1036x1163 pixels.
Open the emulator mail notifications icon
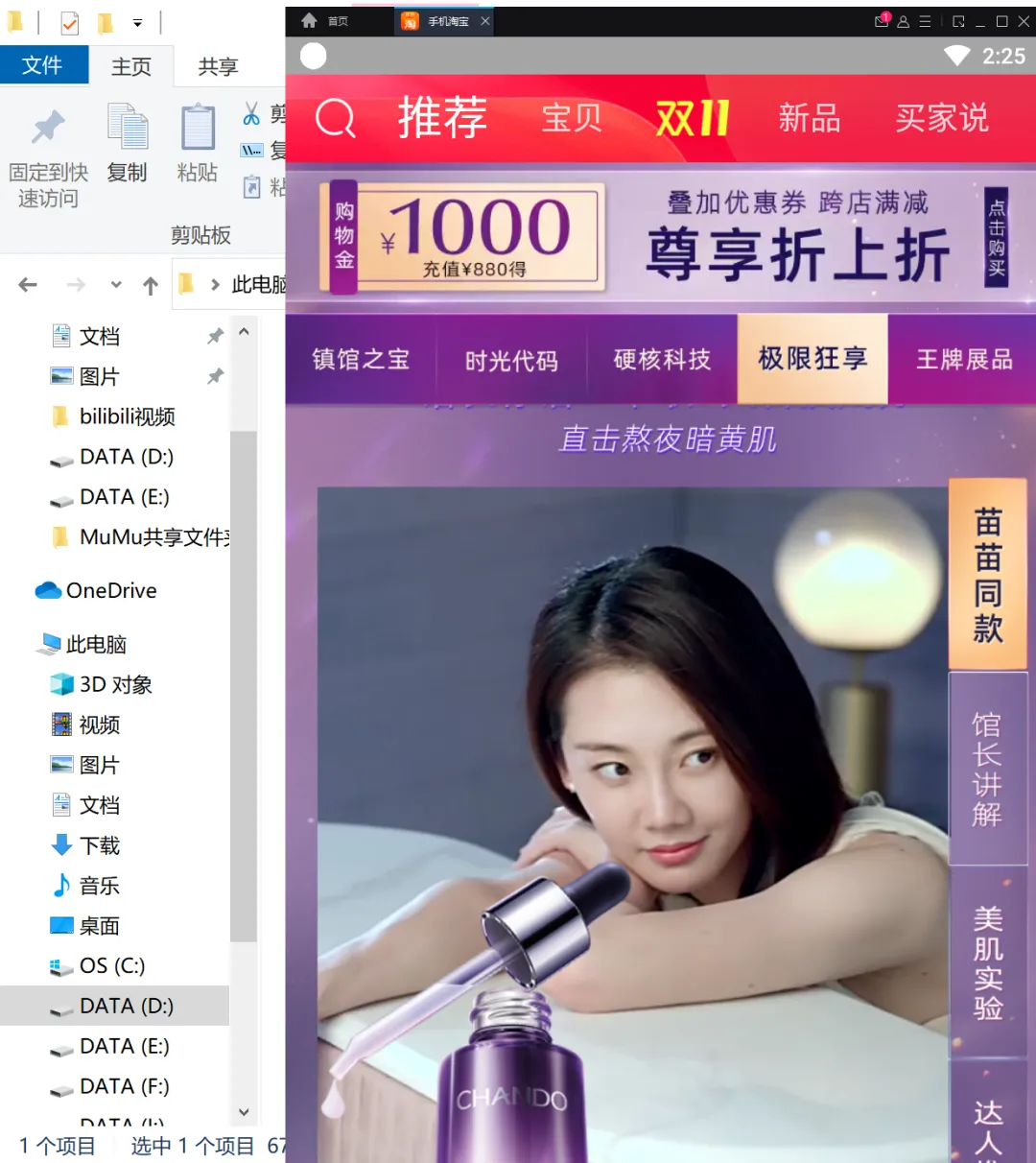coord(883,20)
